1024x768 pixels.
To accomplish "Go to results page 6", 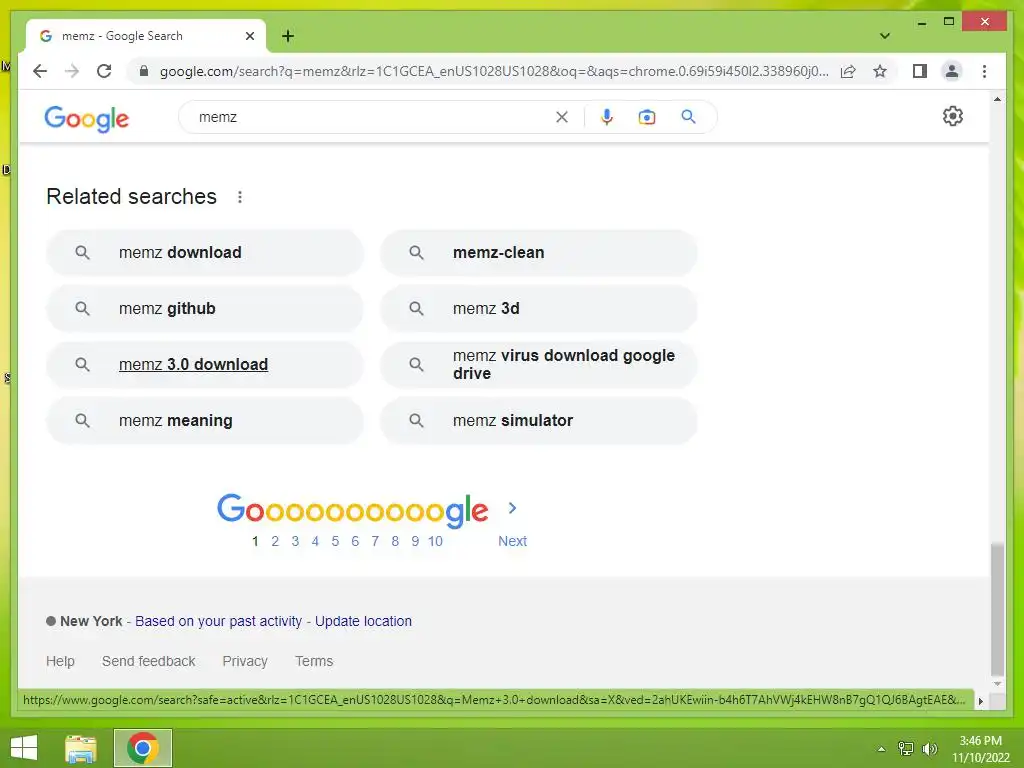I will click(355, 541).
